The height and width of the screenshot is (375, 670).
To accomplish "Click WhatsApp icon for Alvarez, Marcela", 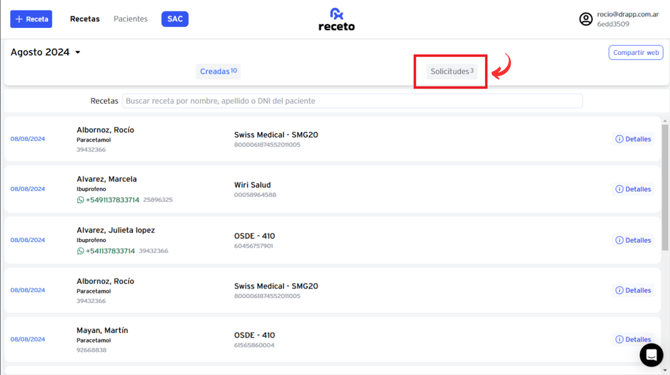I will [80, 200].
